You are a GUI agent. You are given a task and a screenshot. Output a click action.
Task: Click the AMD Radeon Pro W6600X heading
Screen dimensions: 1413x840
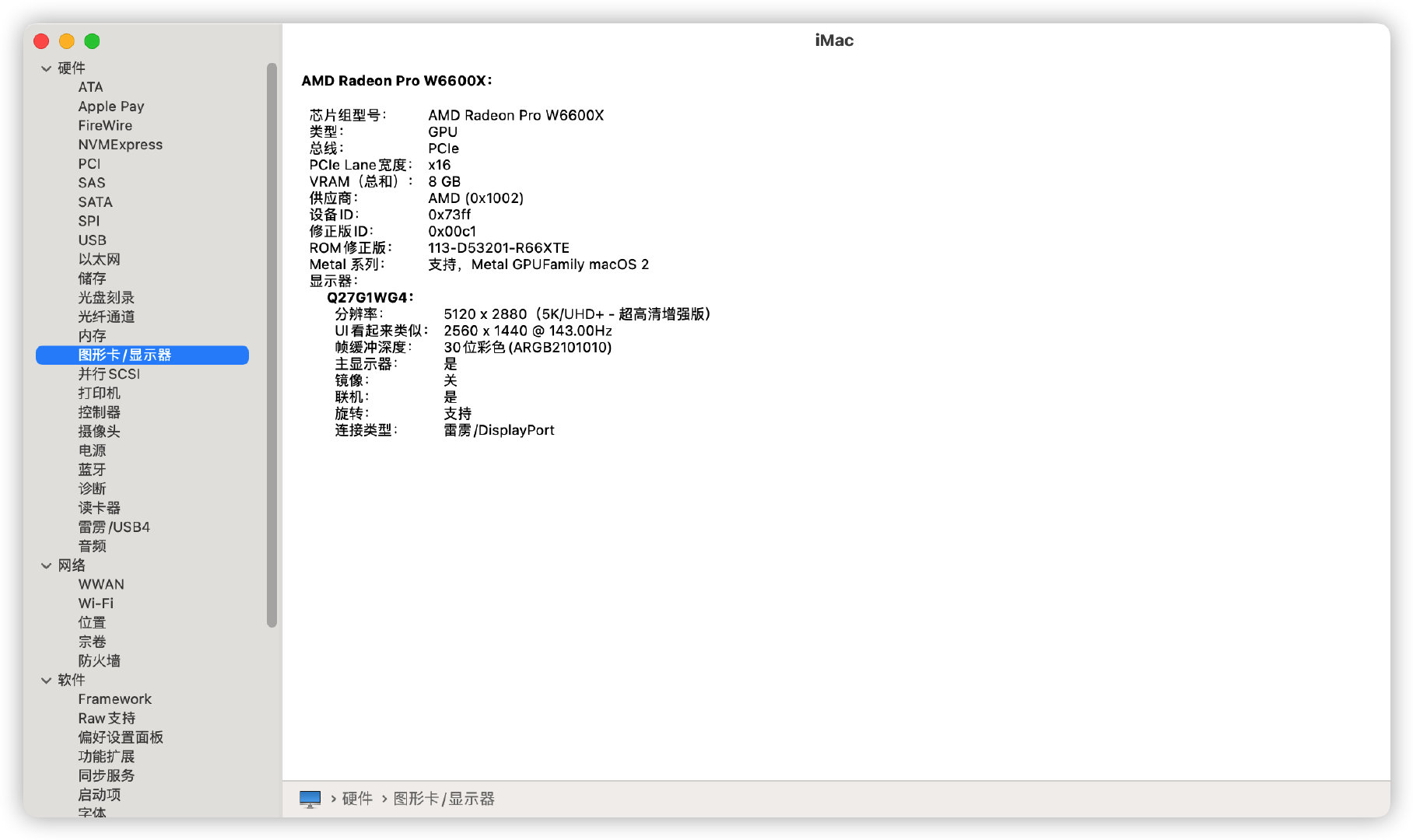[x=397, y=81]
